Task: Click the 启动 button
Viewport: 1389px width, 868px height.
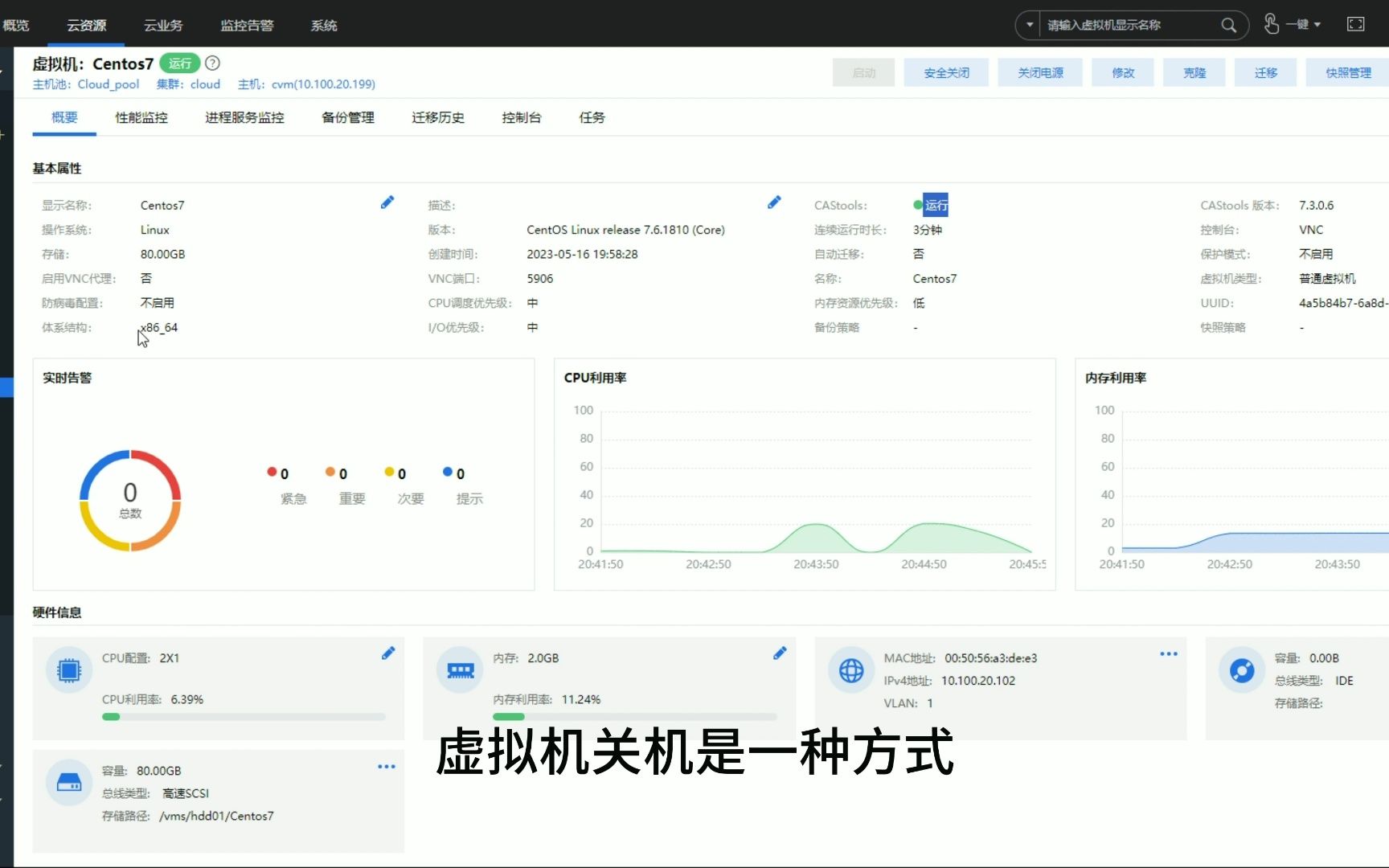Action: pos(864,72)
